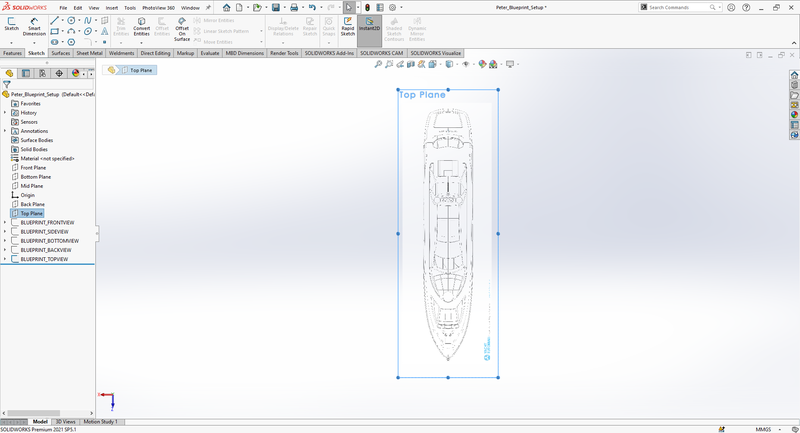Open the DimXpertManager tab icon

[x=59, y=73]
